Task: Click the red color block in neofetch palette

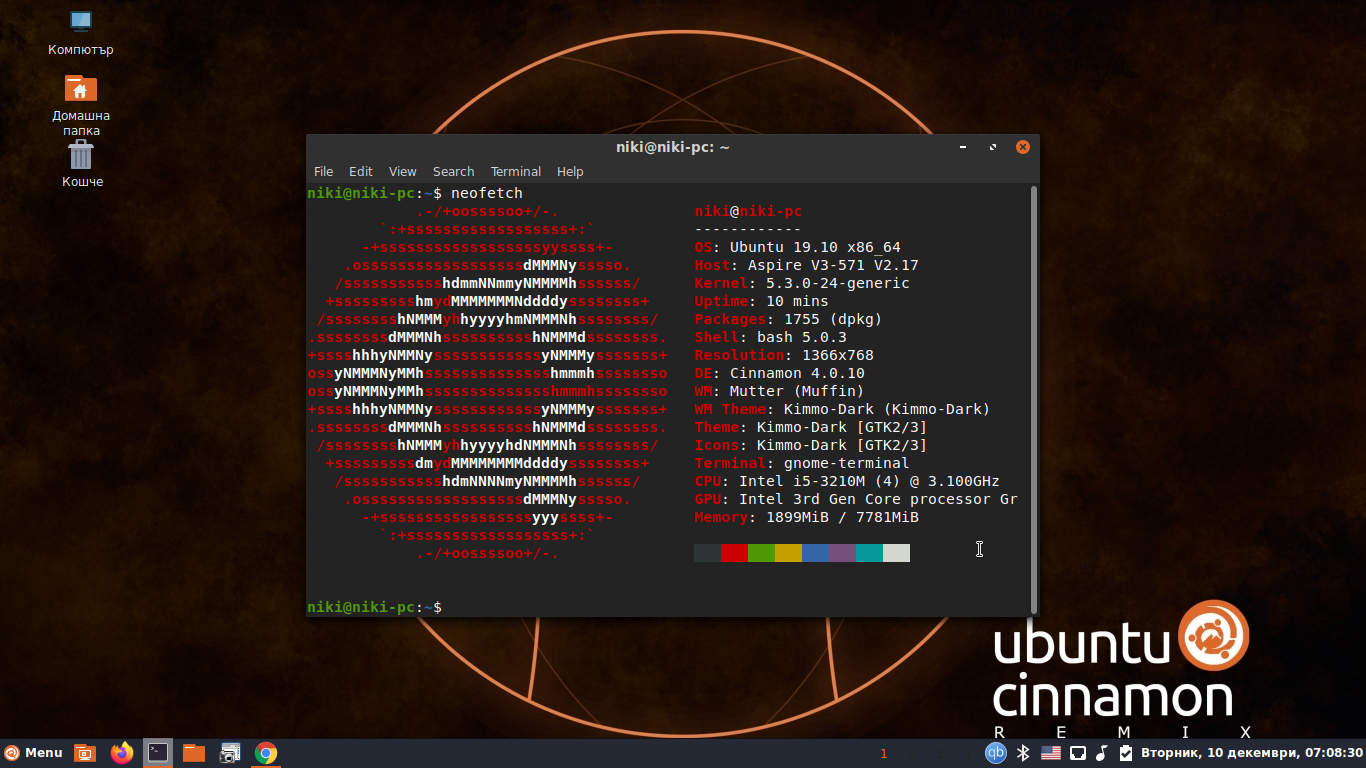Action: pyautogui.click(x=734, y=553)
